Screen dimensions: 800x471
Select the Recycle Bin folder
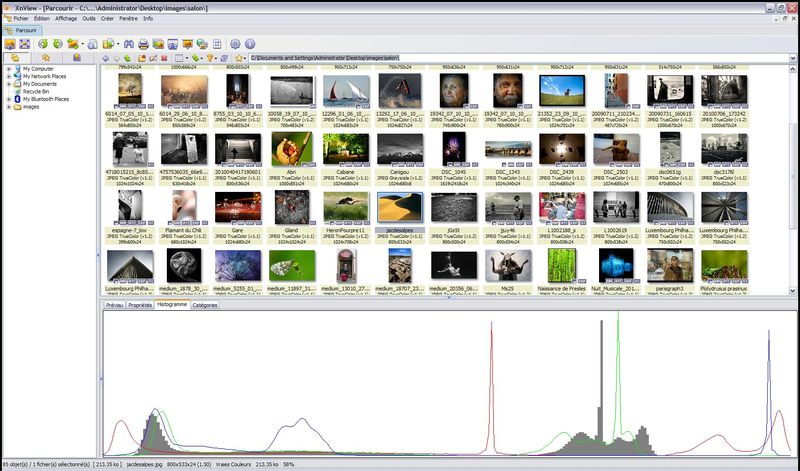pyautogui.click(x=34, y=92)
